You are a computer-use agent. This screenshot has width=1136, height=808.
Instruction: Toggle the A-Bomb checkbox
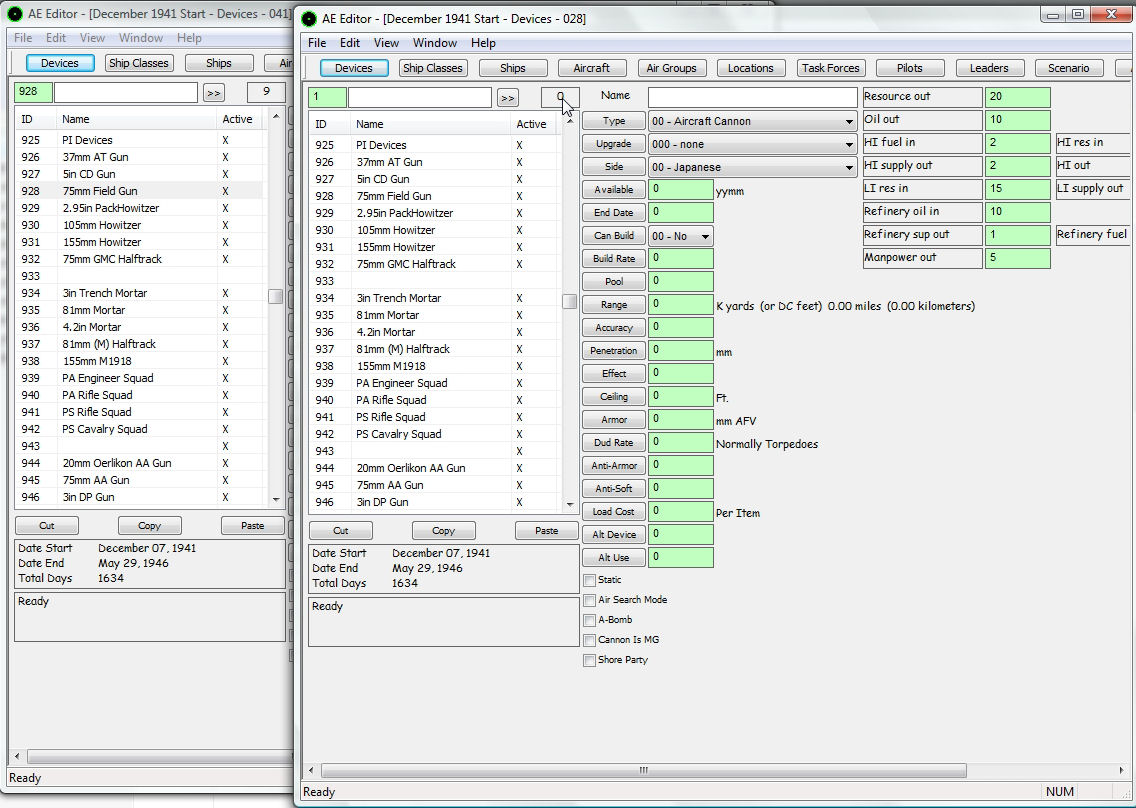coord(590,620)
